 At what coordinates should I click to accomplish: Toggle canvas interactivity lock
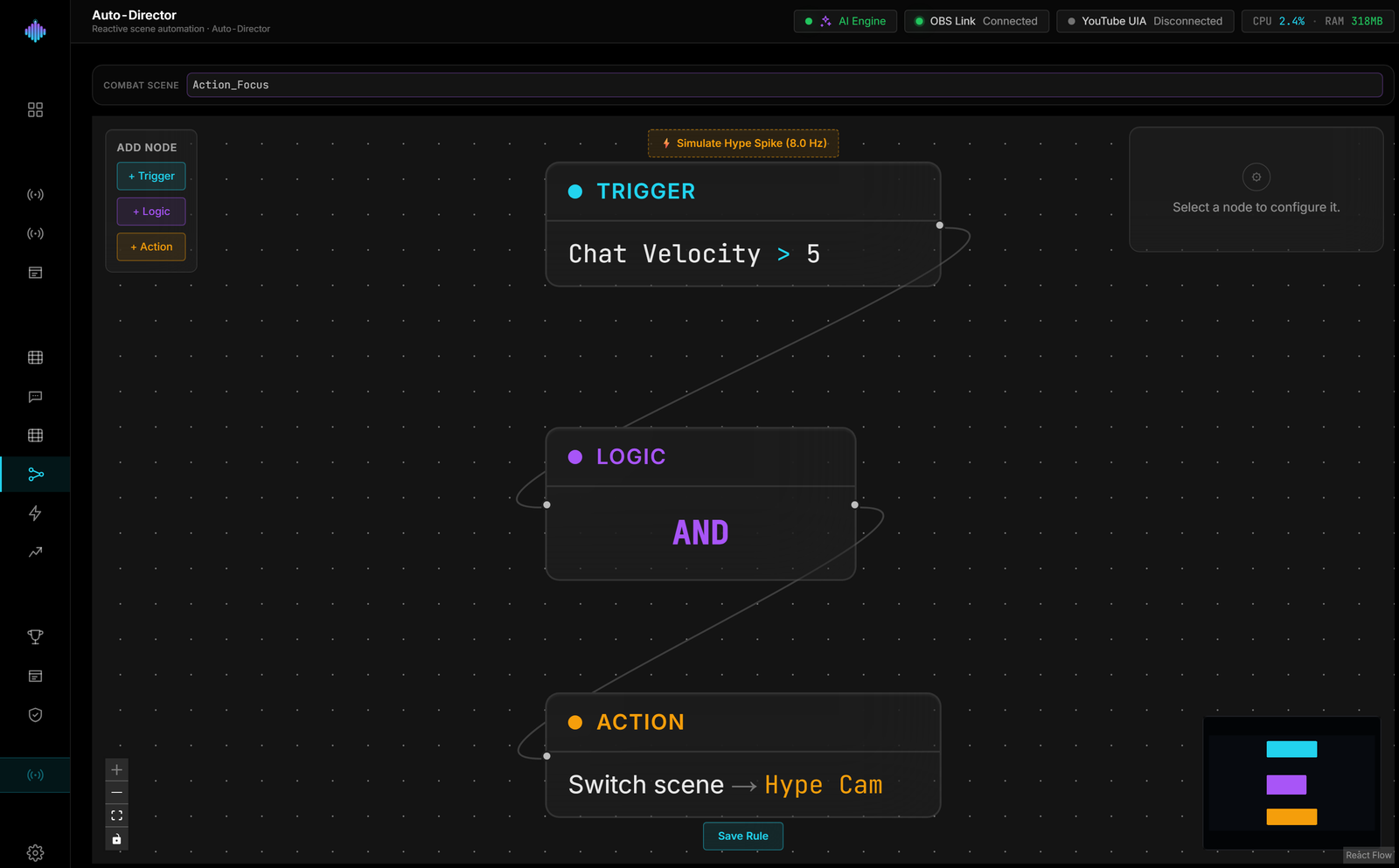tap(116, 839)
